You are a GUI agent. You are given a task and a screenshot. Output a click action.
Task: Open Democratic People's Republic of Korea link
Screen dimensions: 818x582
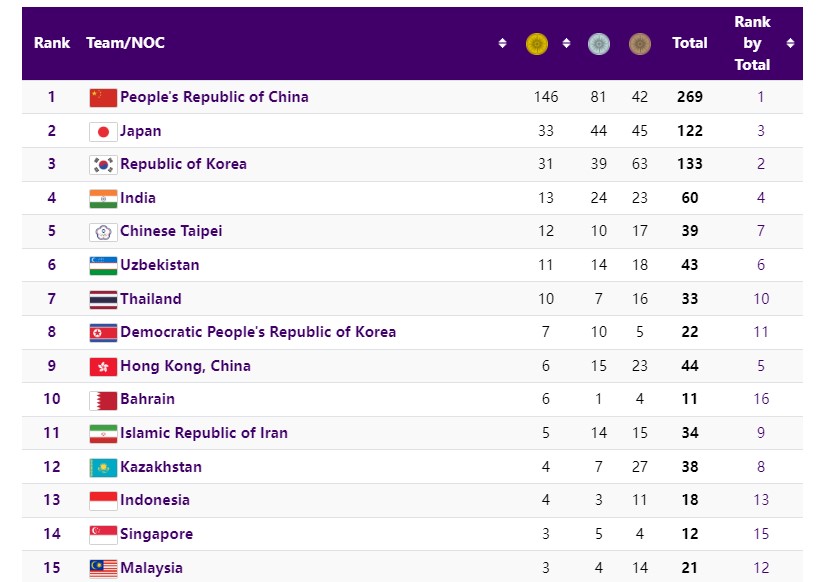click(x=258, y=332)
